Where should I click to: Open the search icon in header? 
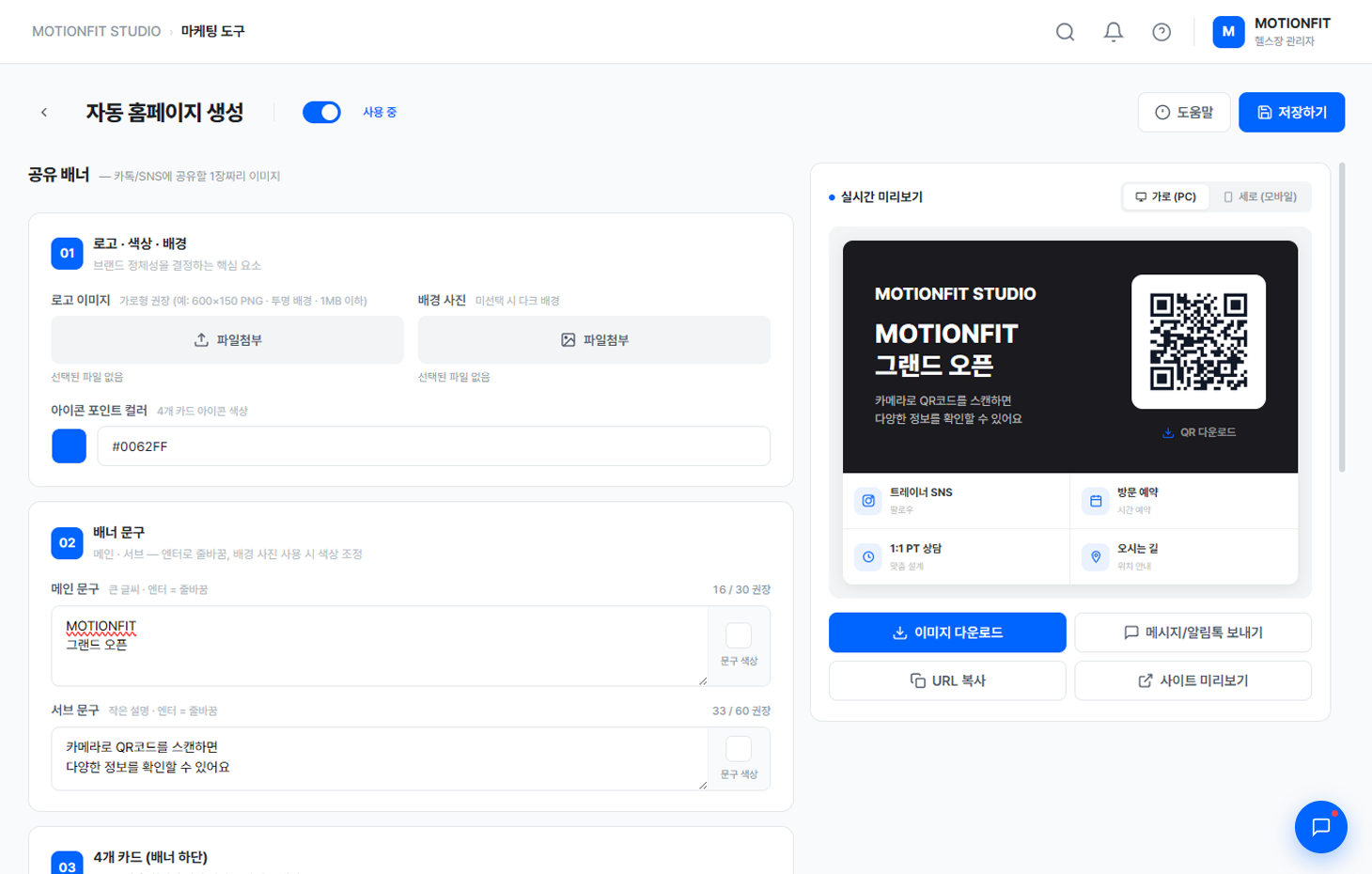coord(1065,32)
